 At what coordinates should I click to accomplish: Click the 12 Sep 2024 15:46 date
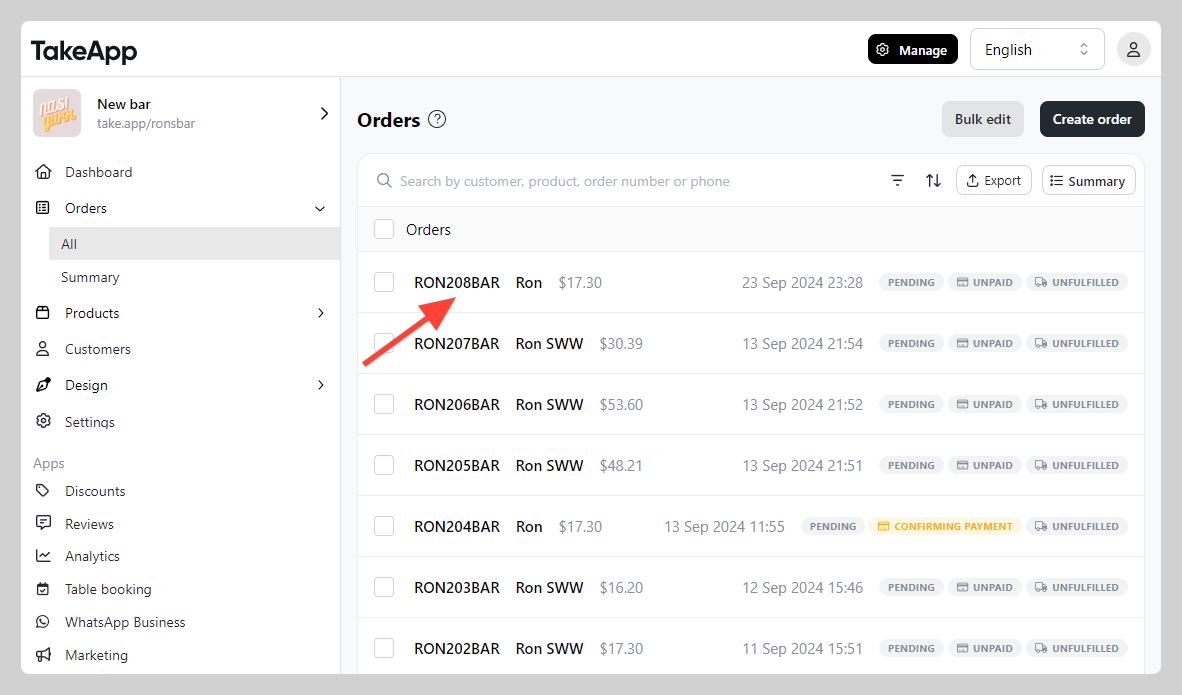tap(802, 587)
